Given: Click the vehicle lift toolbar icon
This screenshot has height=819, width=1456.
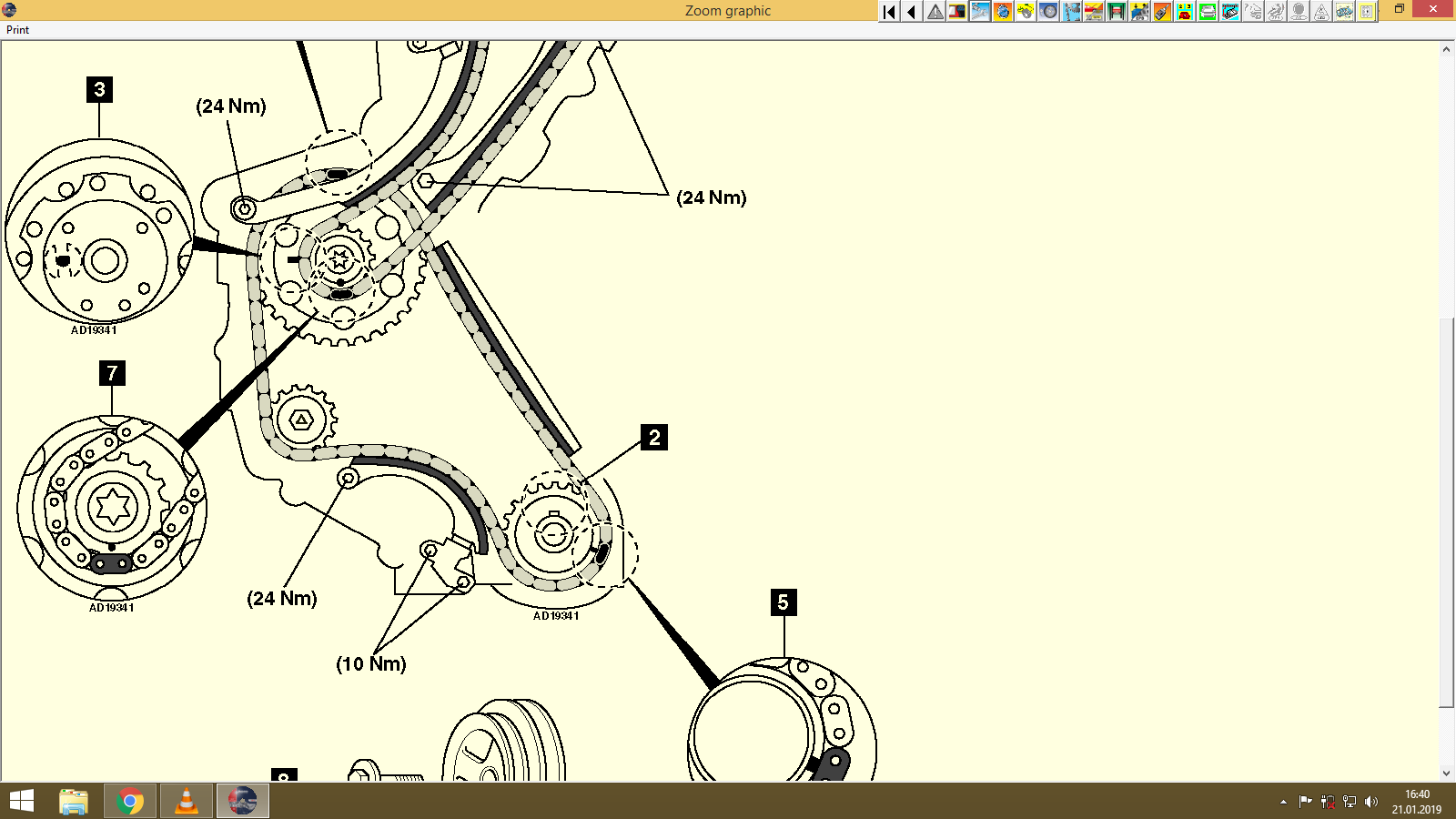Looking at the screenshot, I should point(1117,12).
